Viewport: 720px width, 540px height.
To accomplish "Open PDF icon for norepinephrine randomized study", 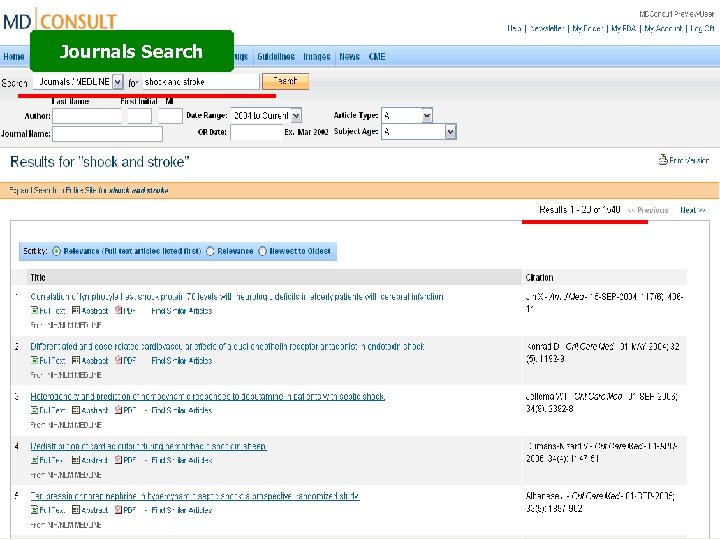I will 118,510.
